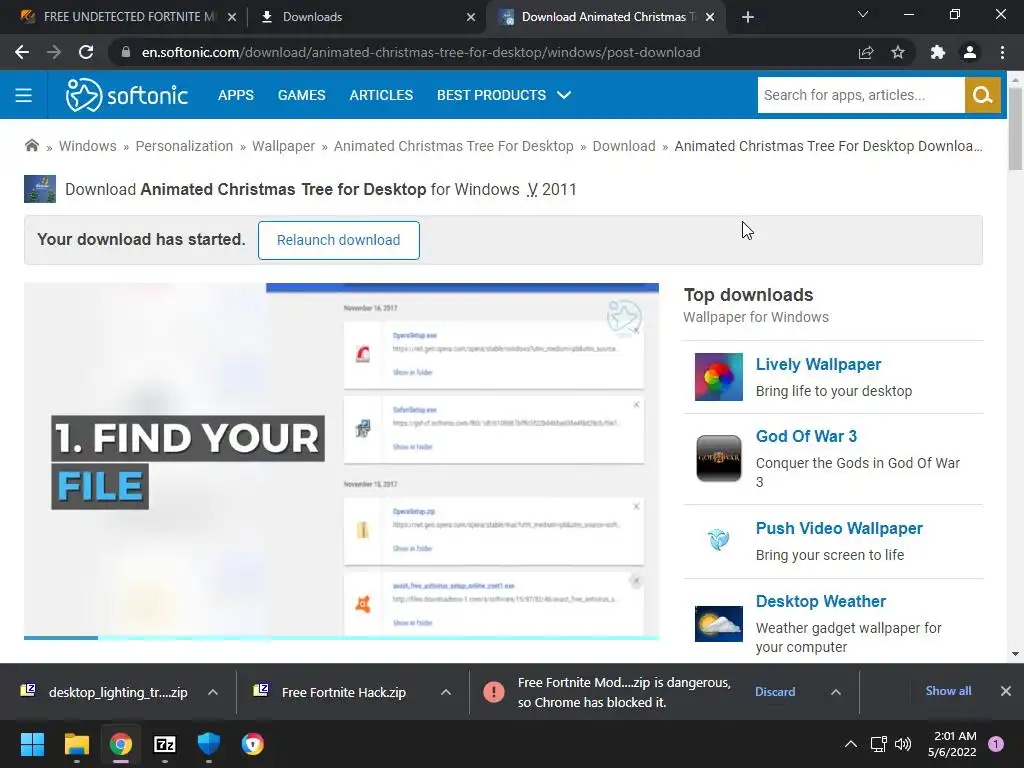
Task: Seek on the video progress bar
Action: click(341, 637)
